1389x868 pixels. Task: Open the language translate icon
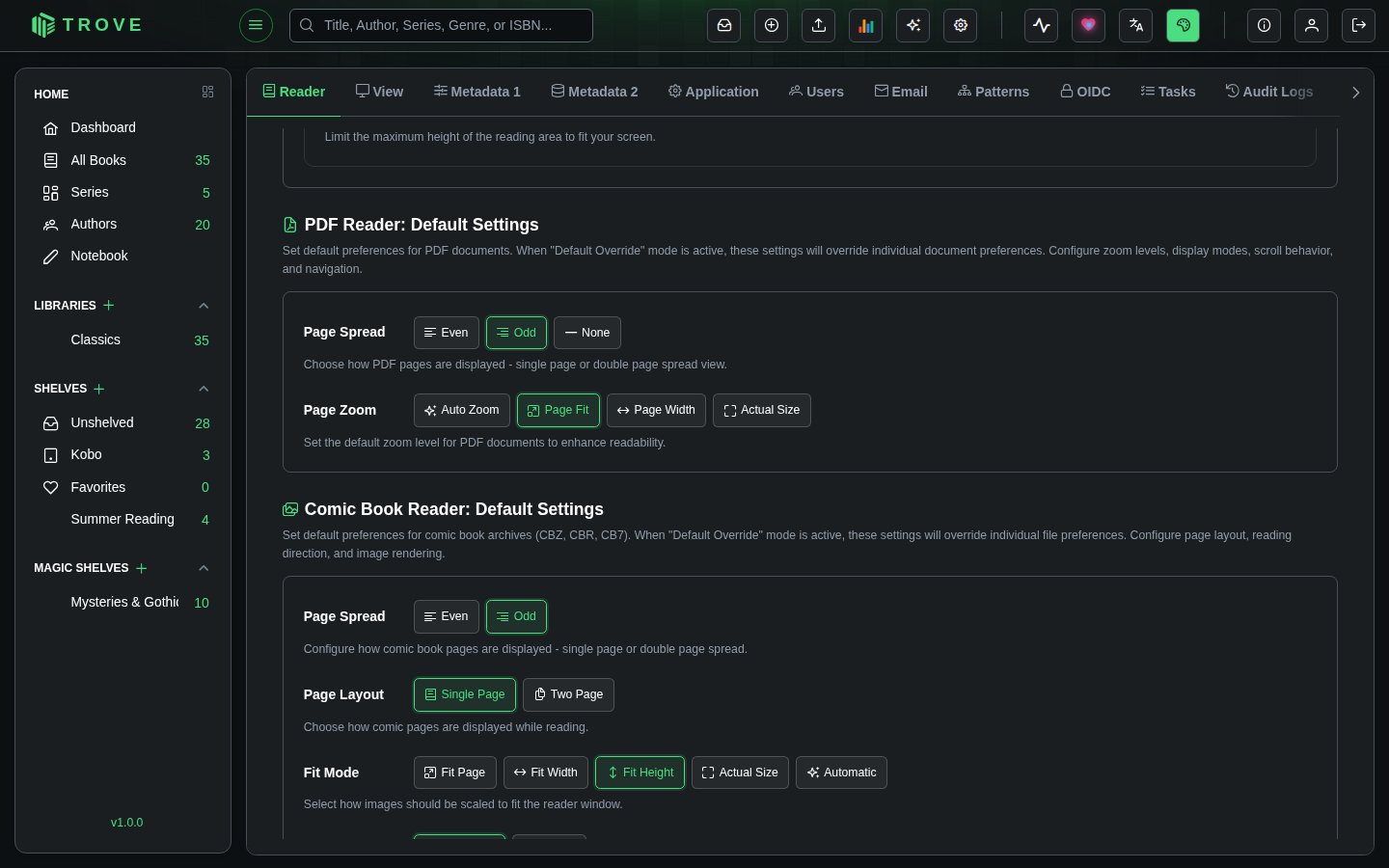coord(1136,25)
